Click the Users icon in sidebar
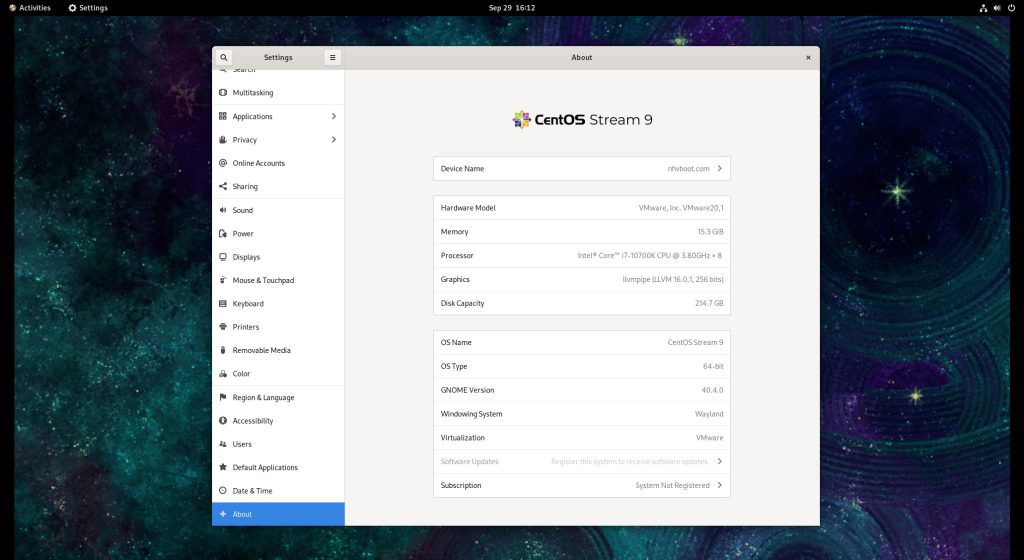Screen dimensions: 1024x560 click(223, 444)
